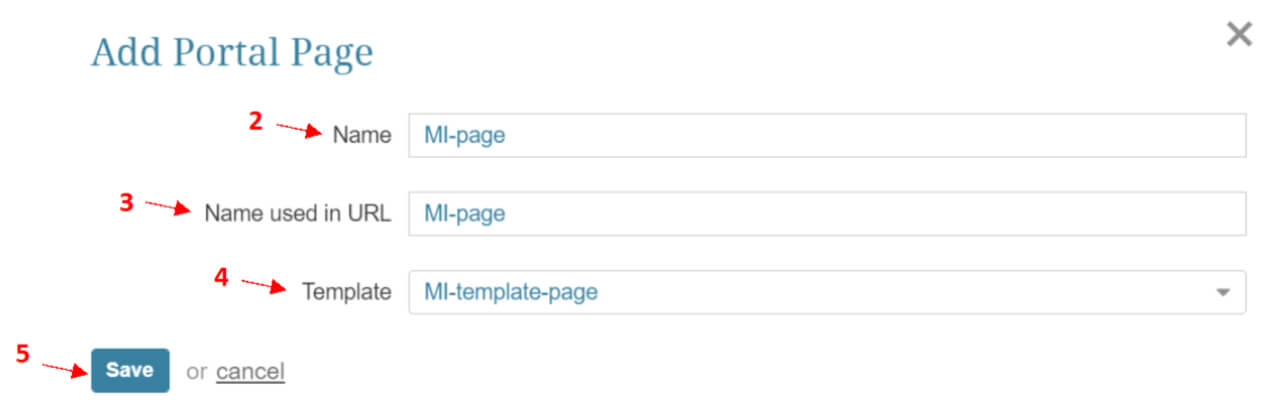The image size is (1282, 414).
Task: Click the red arrow beside Name used in URL
Action: (169, 208)
